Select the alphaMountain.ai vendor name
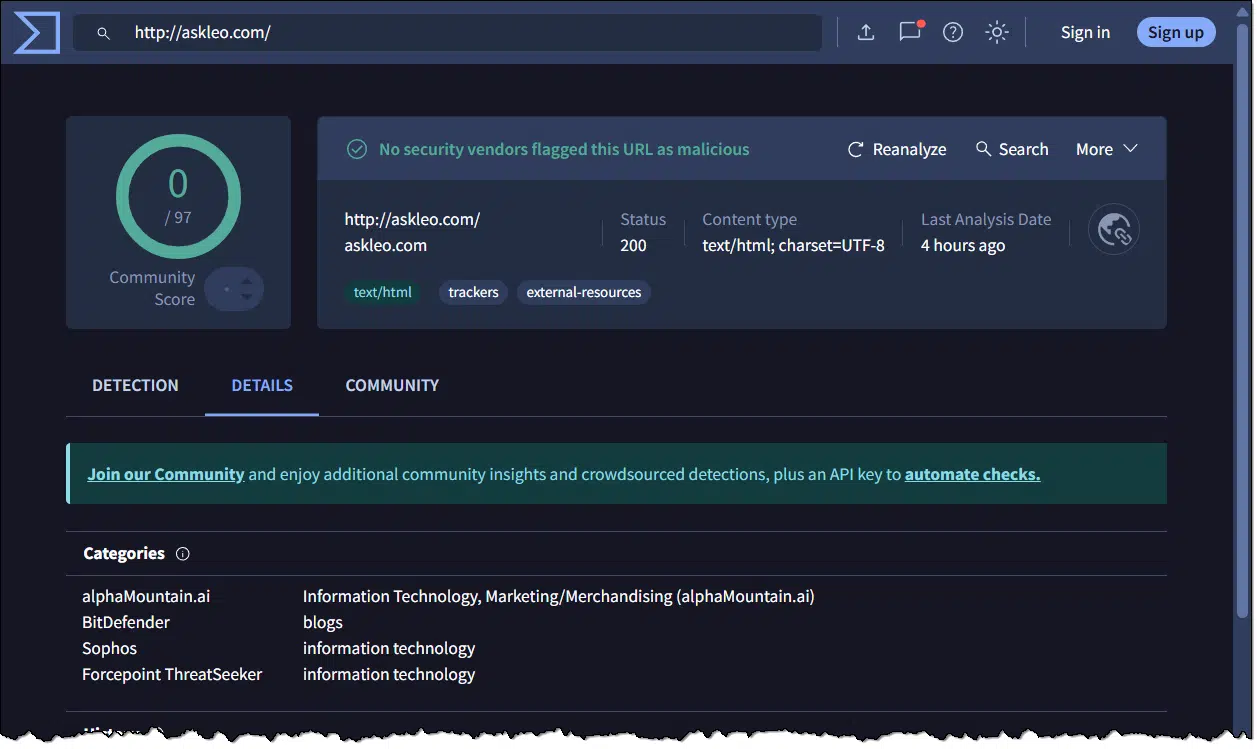Viewport: 1257px width, 749px height. (146, 596)
